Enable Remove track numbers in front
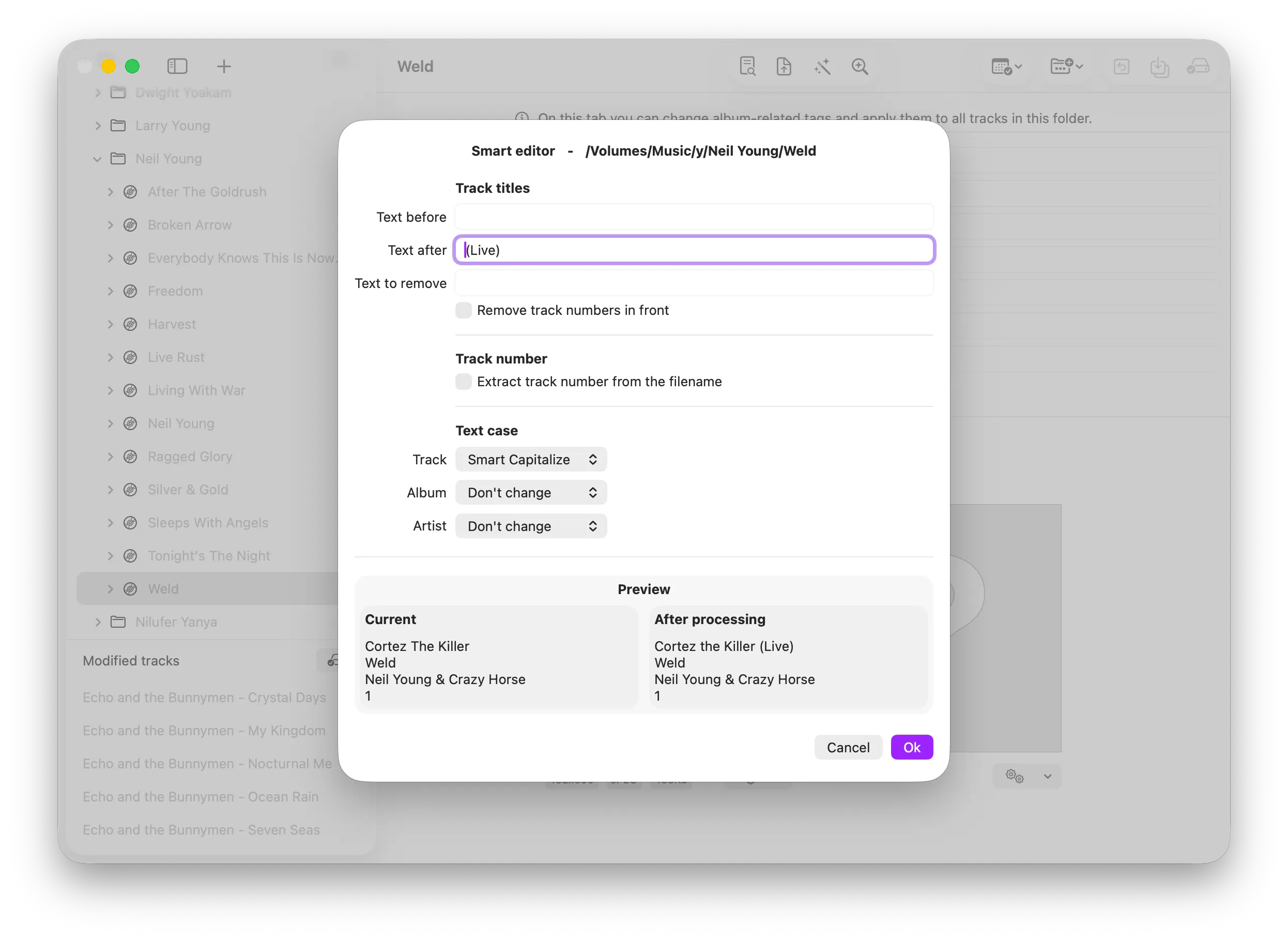1288x940 pixels. pyautogui.click(x=464, y=310)
